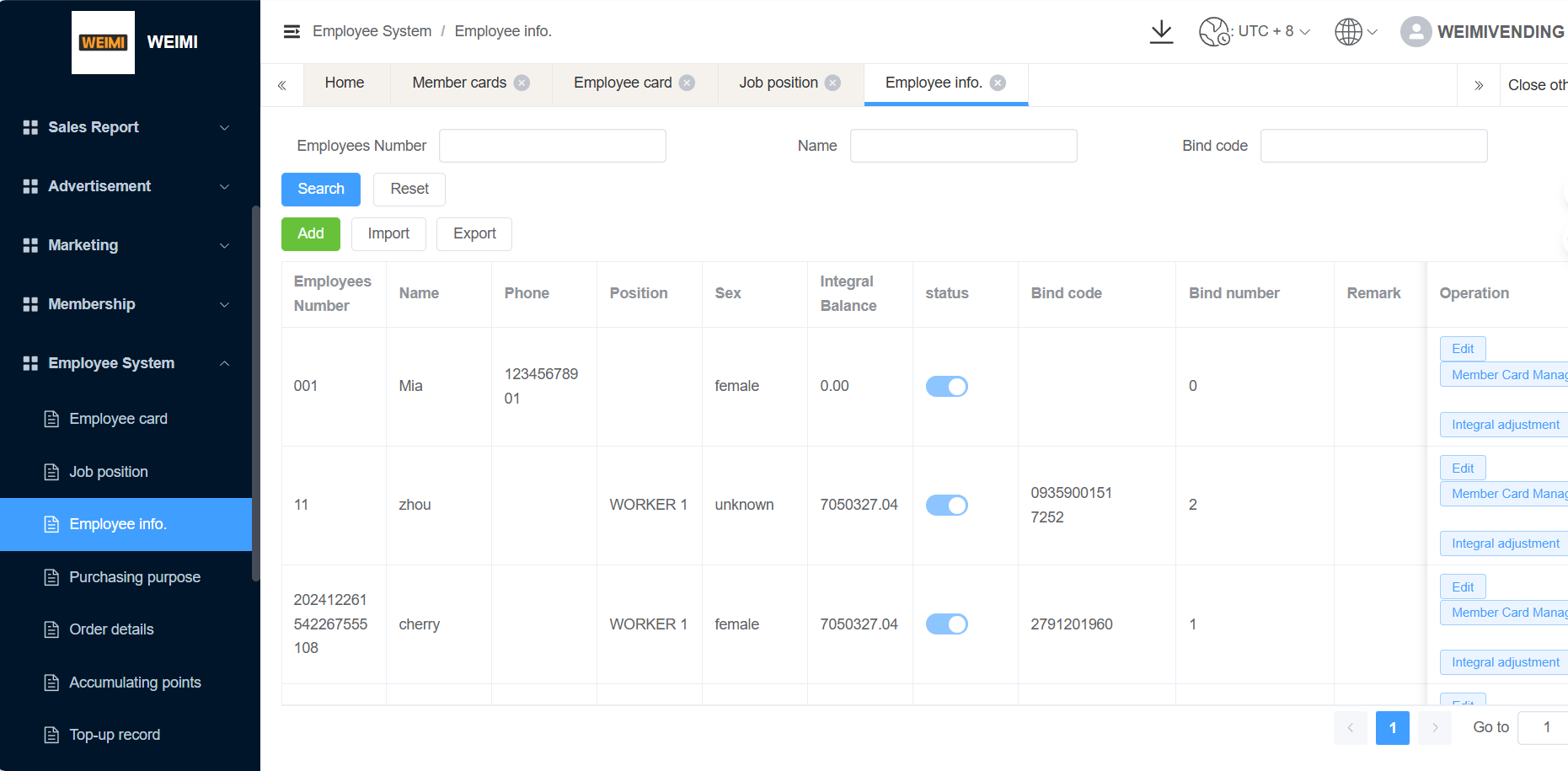Toggle status switch for employee cherry

pyautogui.click(x=946, y=624)
